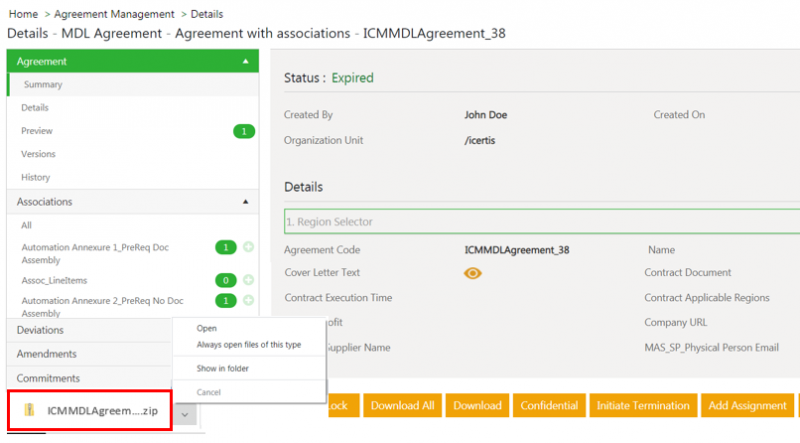Expand the Amendments section
This screenshot has height=443, width=800.
pyautogui.click(x=89, y=354)
